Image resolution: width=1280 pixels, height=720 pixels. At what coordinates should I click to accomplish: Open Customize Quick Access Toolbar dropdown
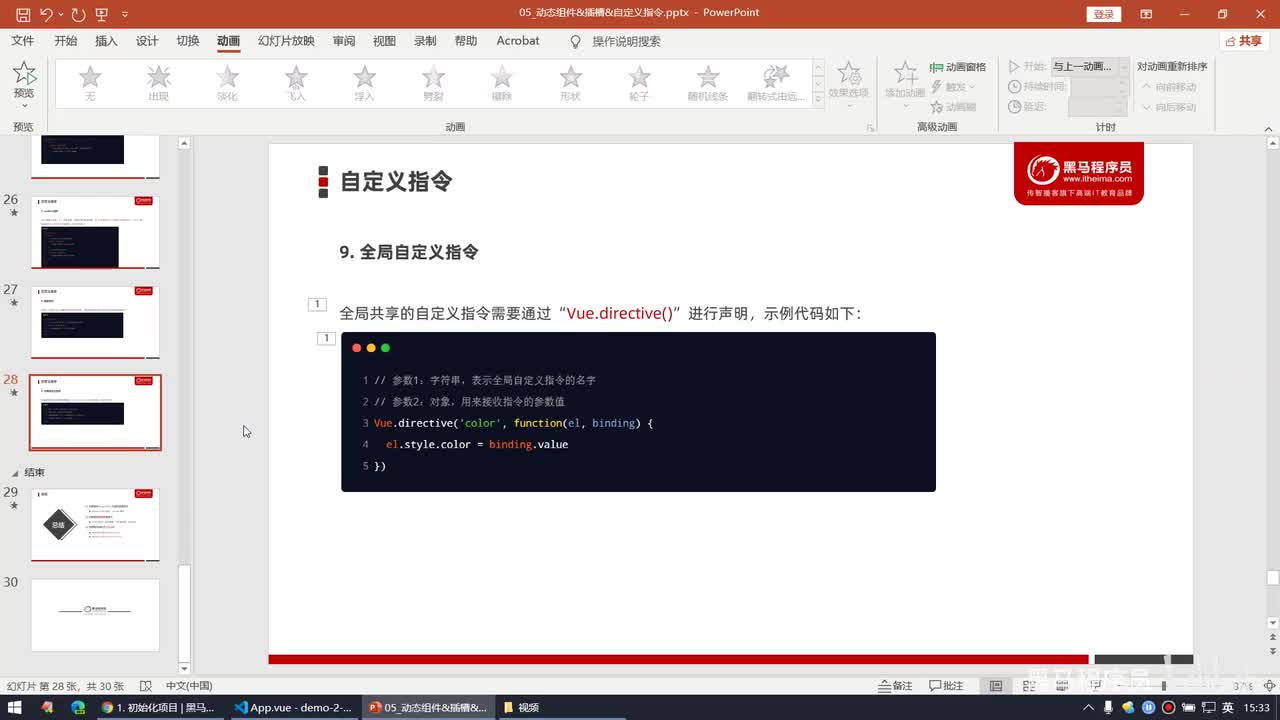click(x=125, y=14)
